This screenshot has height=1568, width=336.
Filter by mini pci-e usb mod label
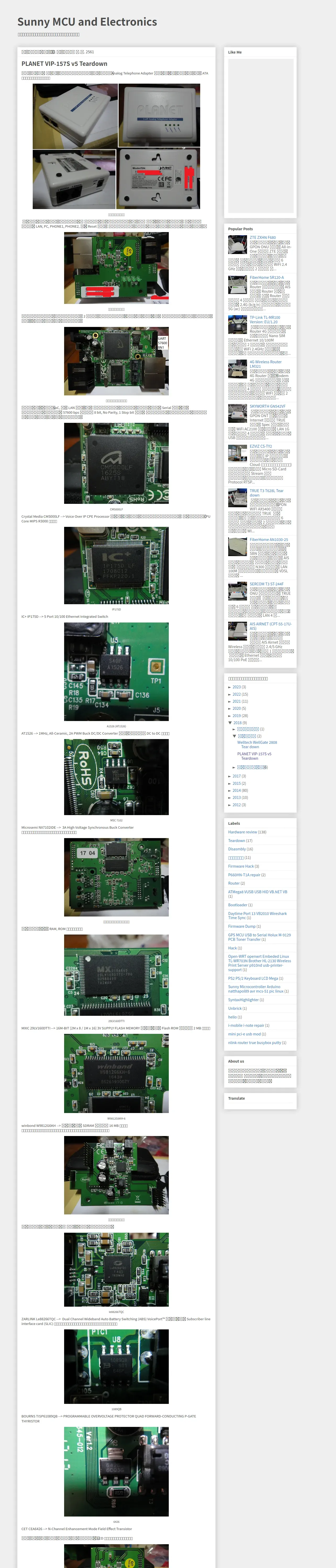pyautogui.click(x=244, y=1034)
